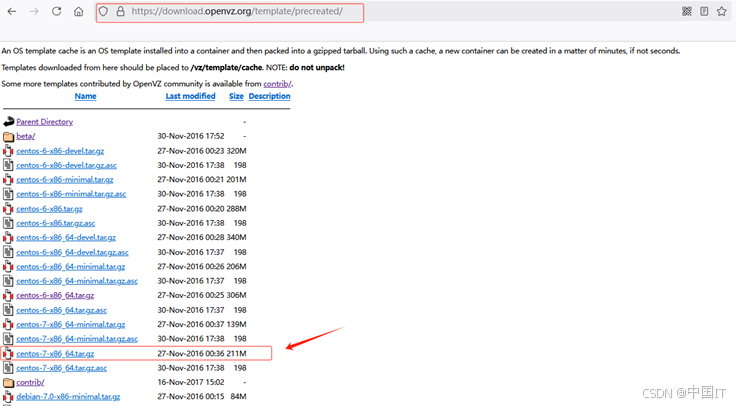Click archive icon of centos-7-x86_64-minimal.tar.gz
This screenshot has height=406, width=736.
coord(8,324)
